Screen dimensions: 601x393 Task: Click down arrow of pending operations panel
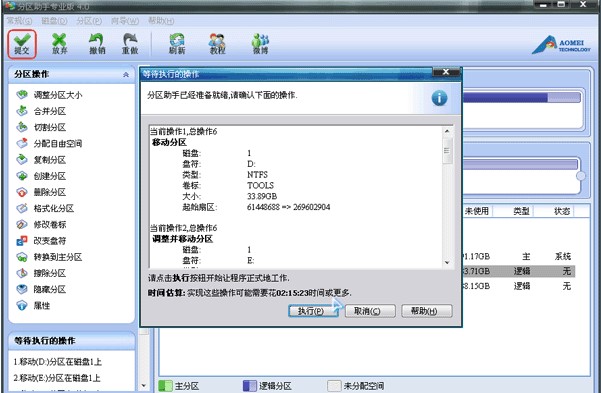(x=144, y=385)
